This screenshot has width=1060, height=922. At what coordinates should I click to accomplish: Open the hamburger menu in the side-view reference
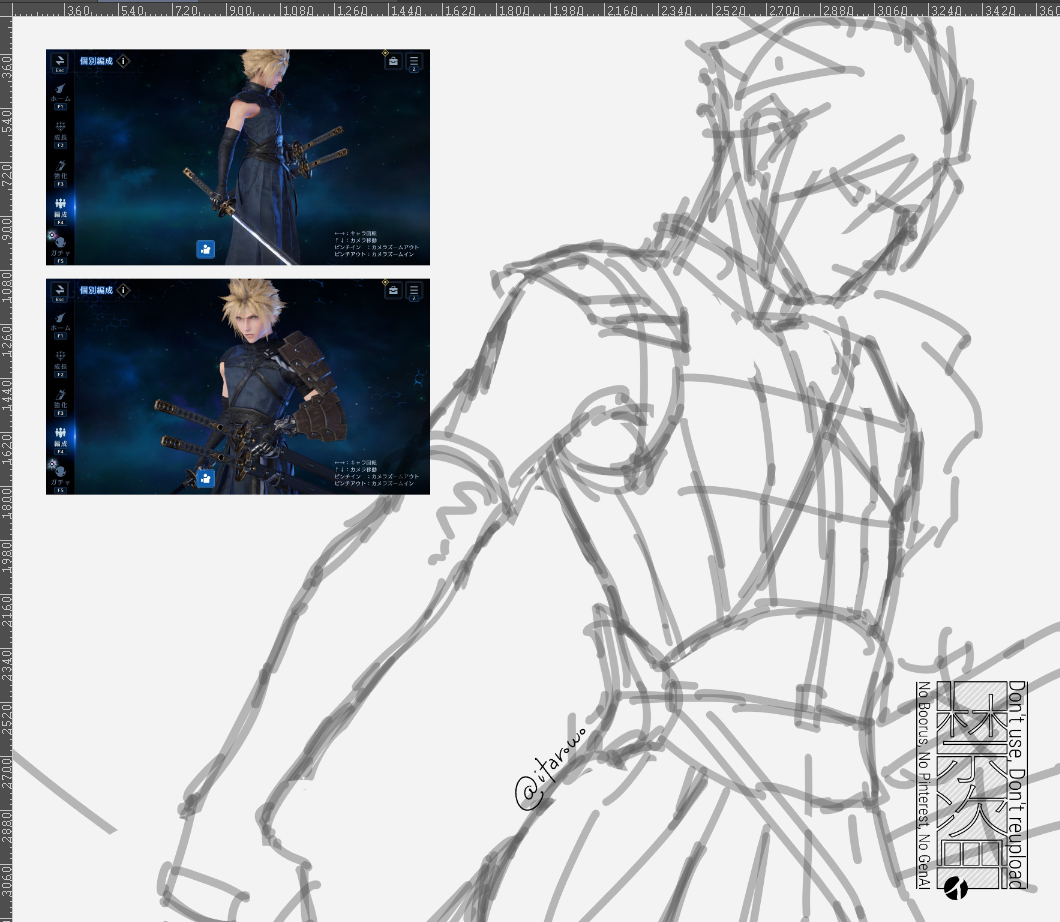[x=414, y=63]
